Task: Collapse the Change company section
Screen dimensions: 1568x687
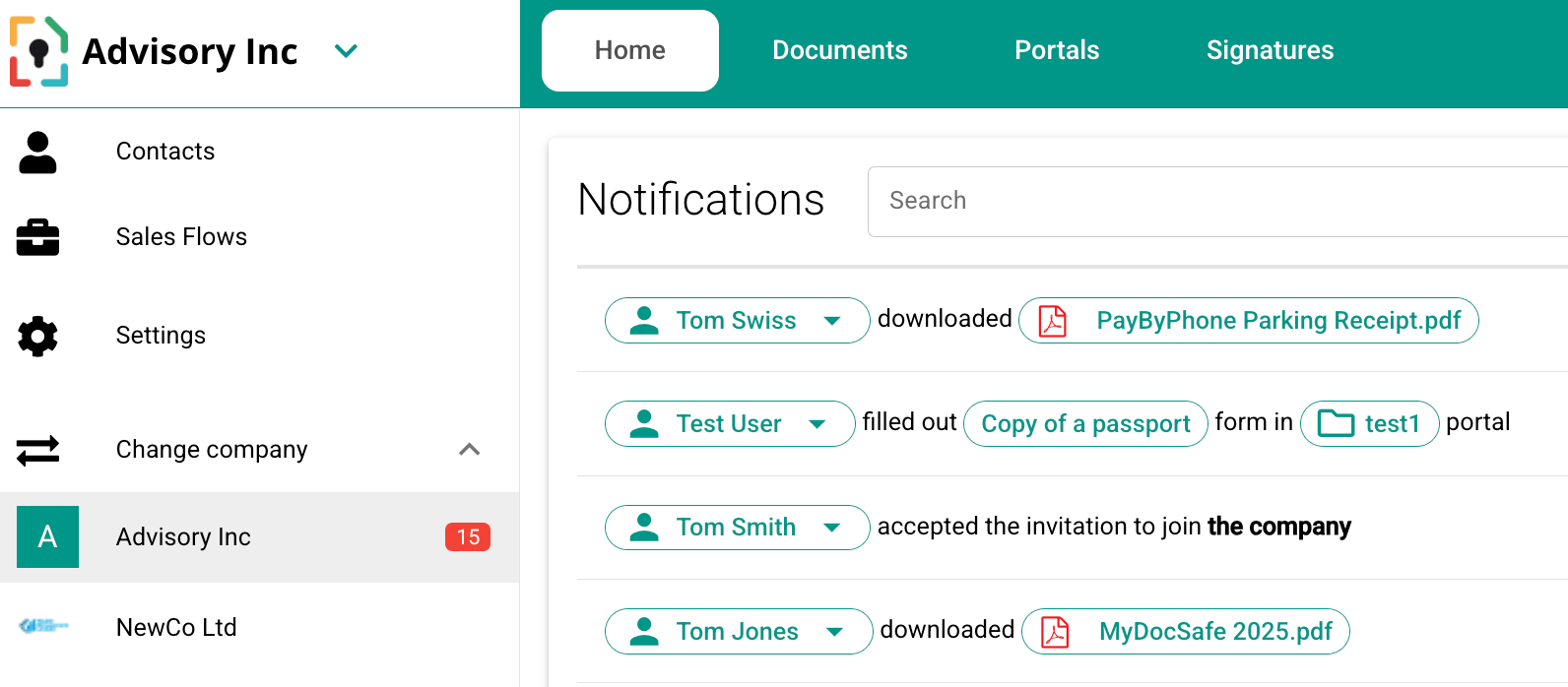Action: coord(470,450)
